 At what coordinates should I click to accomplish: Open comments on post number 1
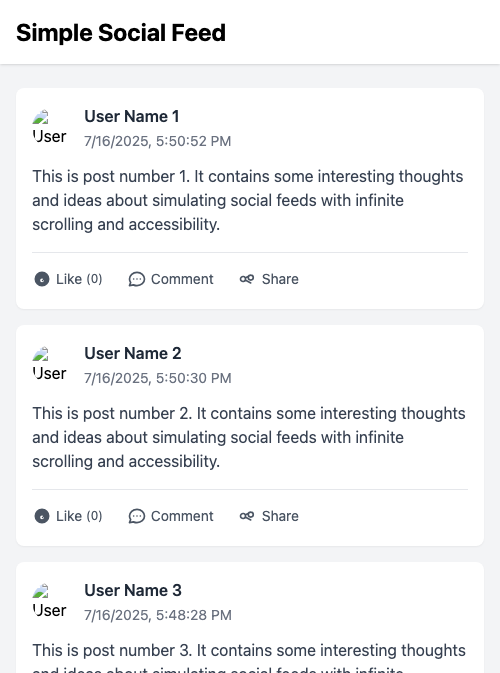click(171, 279)
